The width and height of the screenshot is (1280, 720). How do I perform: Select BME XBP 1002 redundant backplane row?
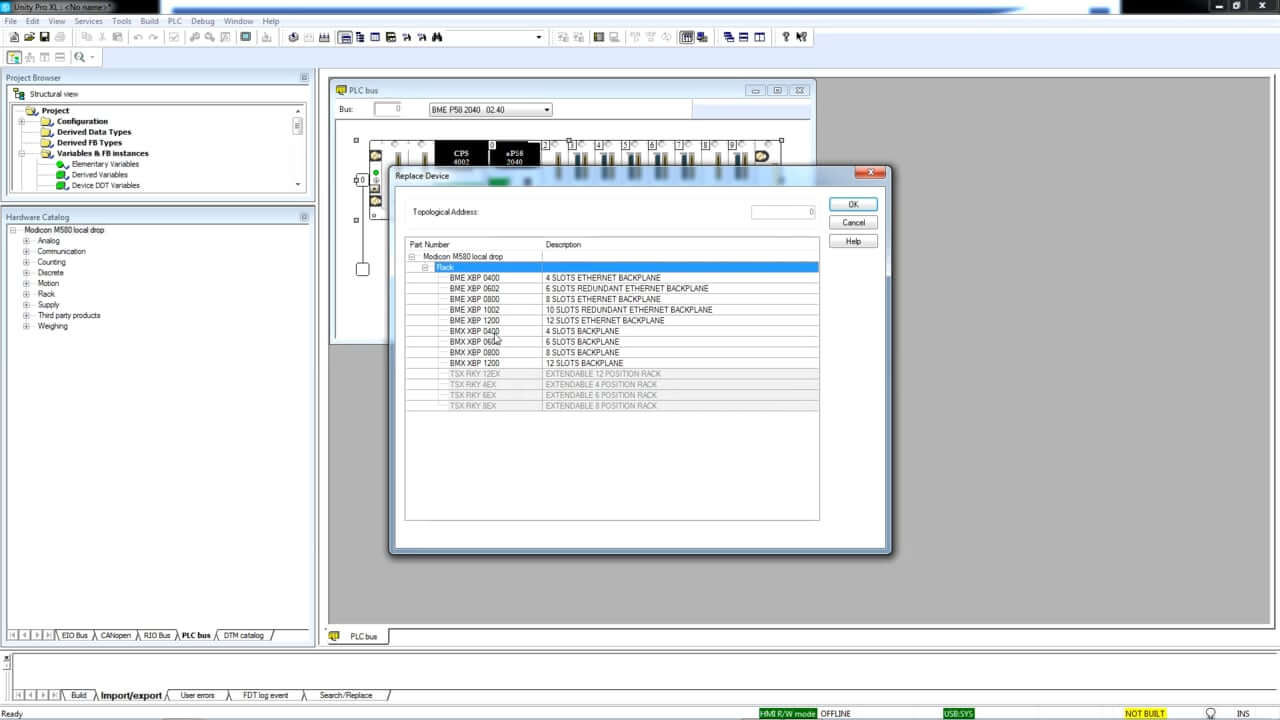pos(612,310)
